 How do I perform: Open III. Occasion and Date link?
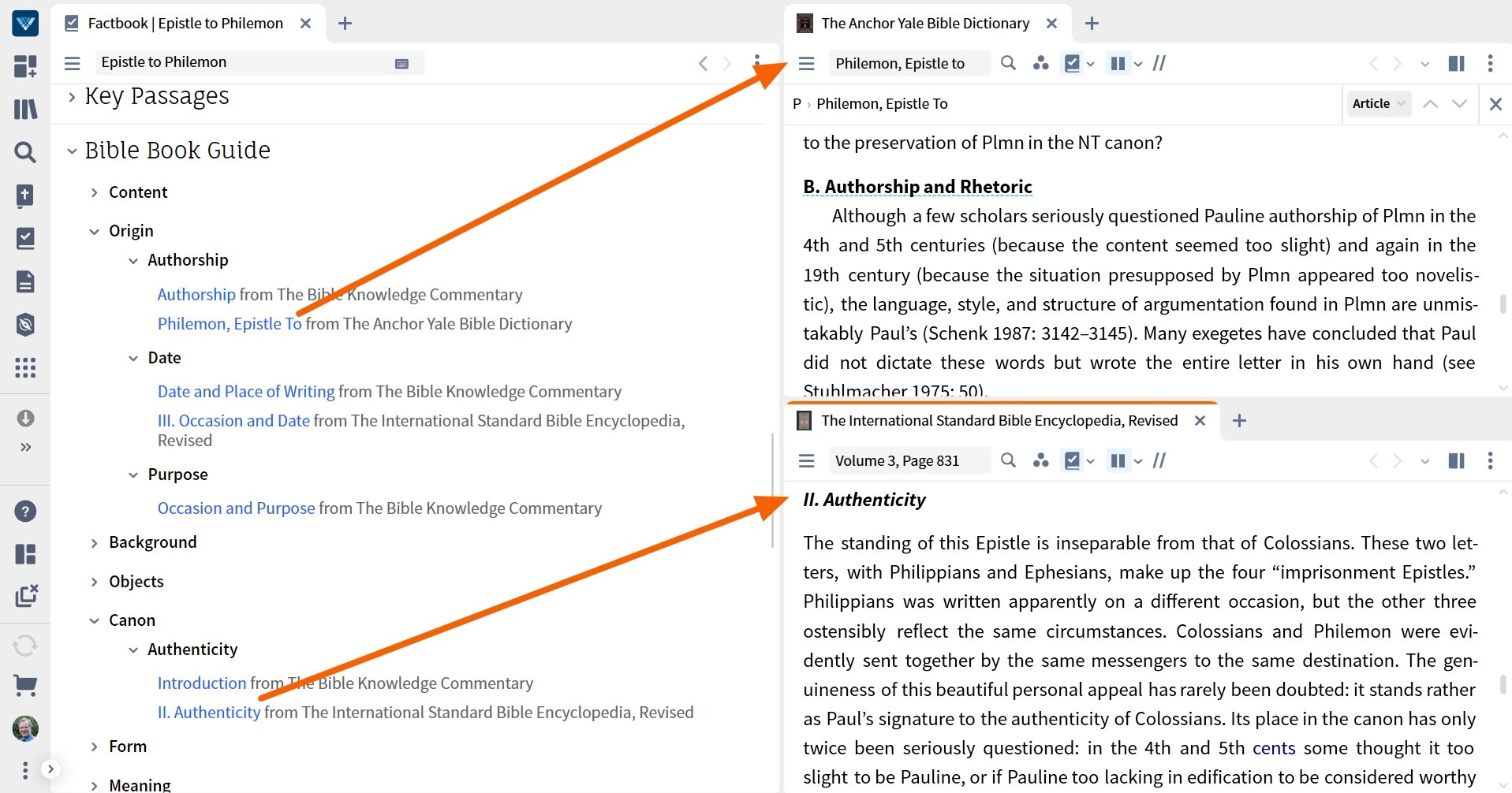(233, 421)
